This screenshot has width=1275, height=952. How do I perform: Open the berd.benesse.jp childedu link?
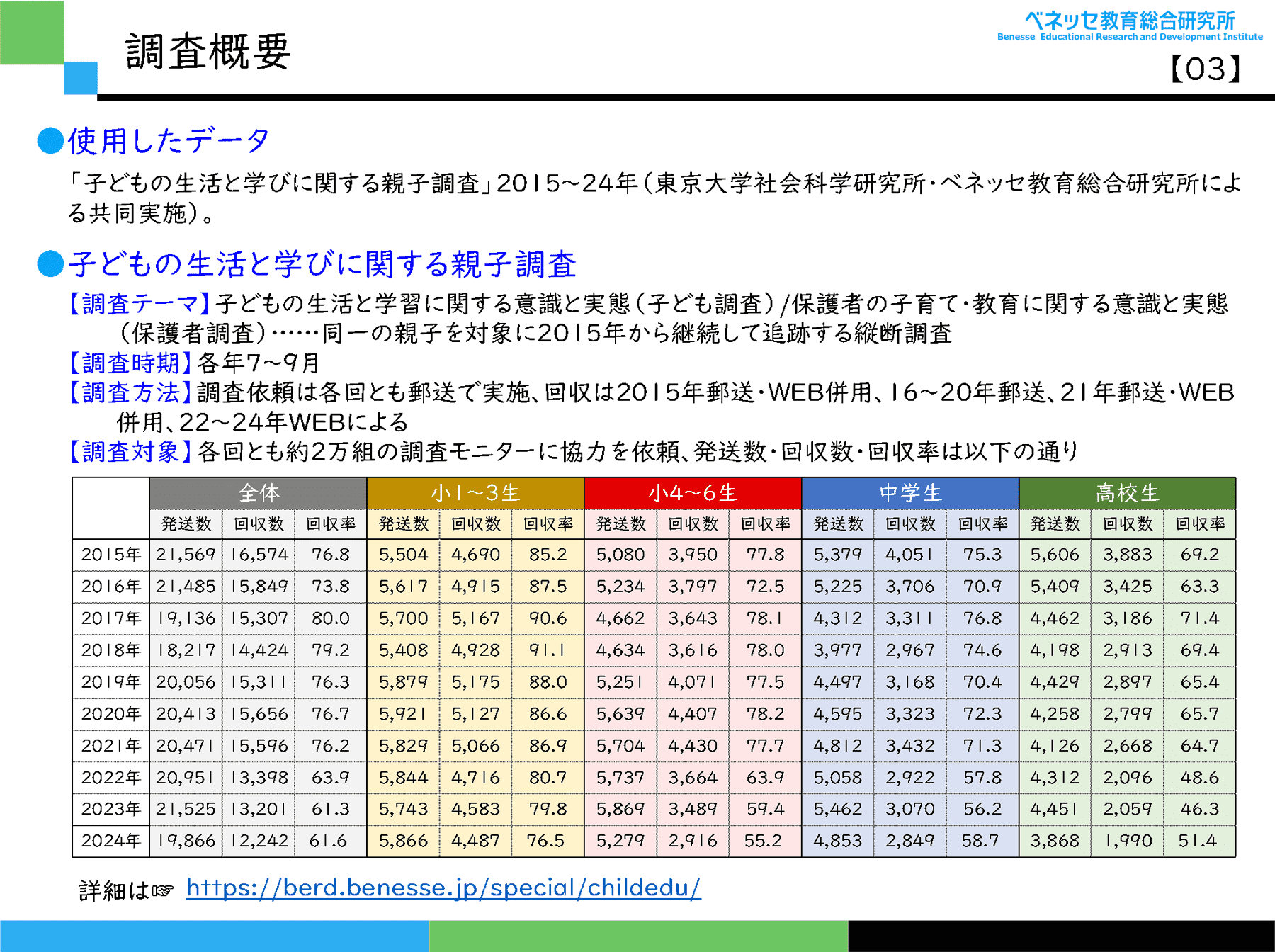pyautogui.click(x=443, y=888)
